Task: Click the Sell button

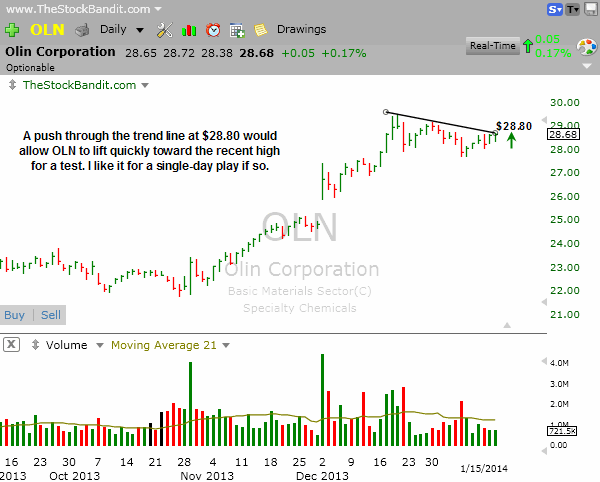Action: pyautogui.click(x=51, y=315)
